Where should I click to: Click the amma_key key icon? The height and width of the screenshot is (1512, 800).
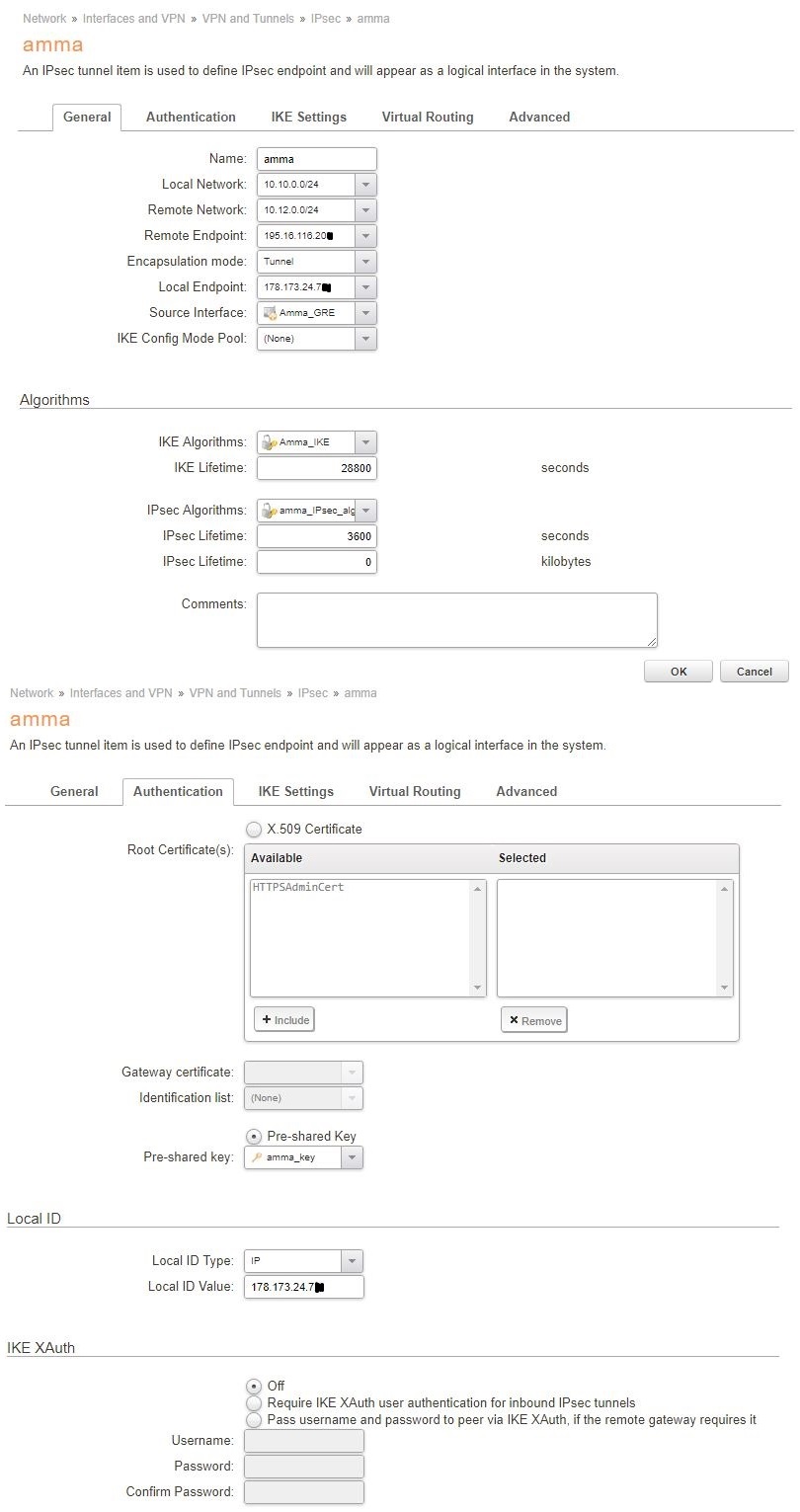pyautogui.click(x=257, y=1157)
